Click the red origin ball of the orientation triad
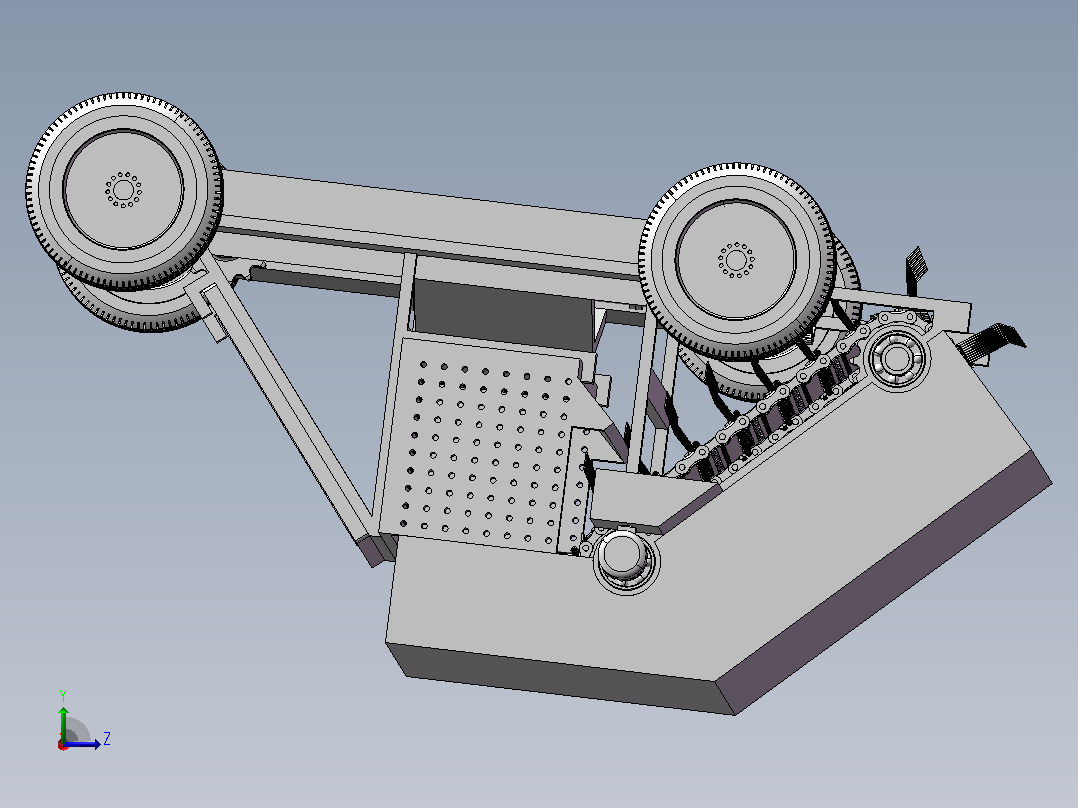 click(x=63, y=745)
